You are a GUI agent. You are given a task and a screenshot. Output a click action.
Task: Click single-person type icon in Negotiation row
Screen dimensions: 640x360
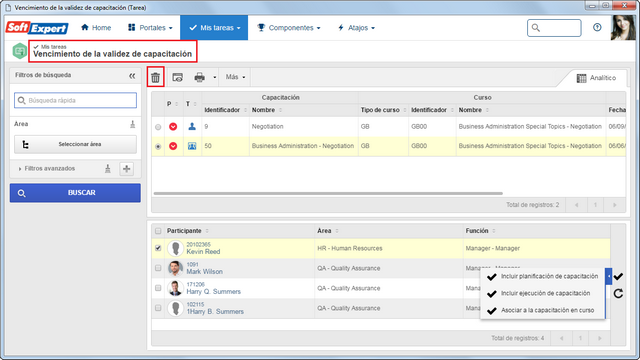(192, 127)
